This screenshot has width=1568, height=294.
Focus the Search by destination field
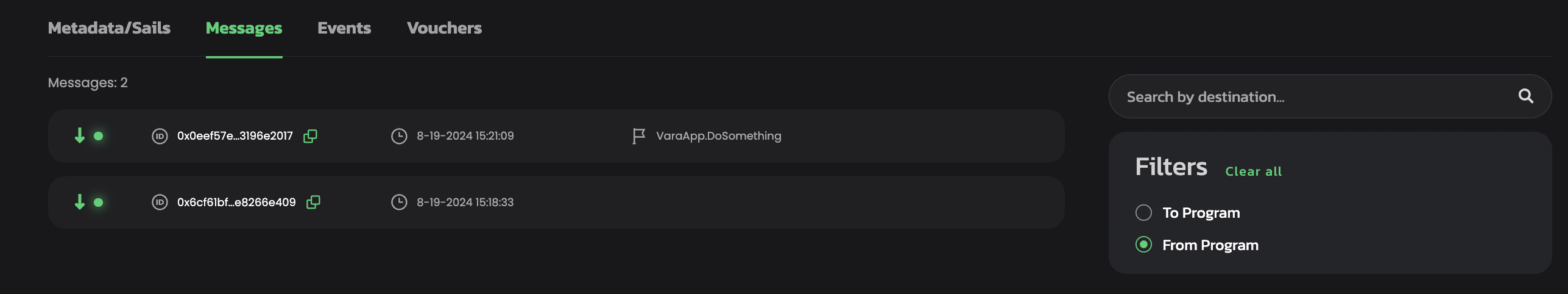pyautogui.click(x=1310, y=97)
